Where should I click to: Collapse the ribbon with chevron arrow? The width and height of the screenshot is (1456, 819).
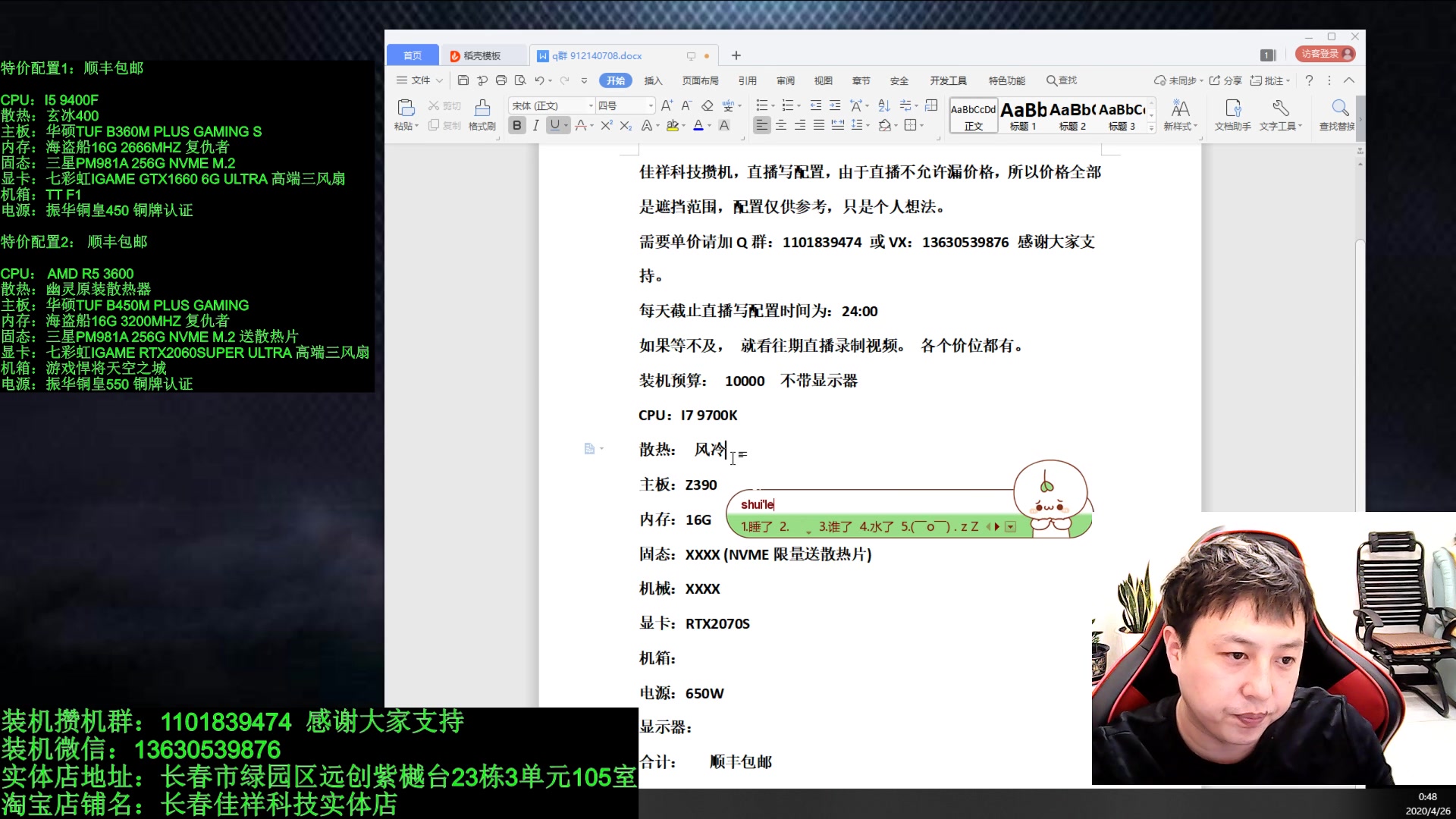[x=1349, y=80]
